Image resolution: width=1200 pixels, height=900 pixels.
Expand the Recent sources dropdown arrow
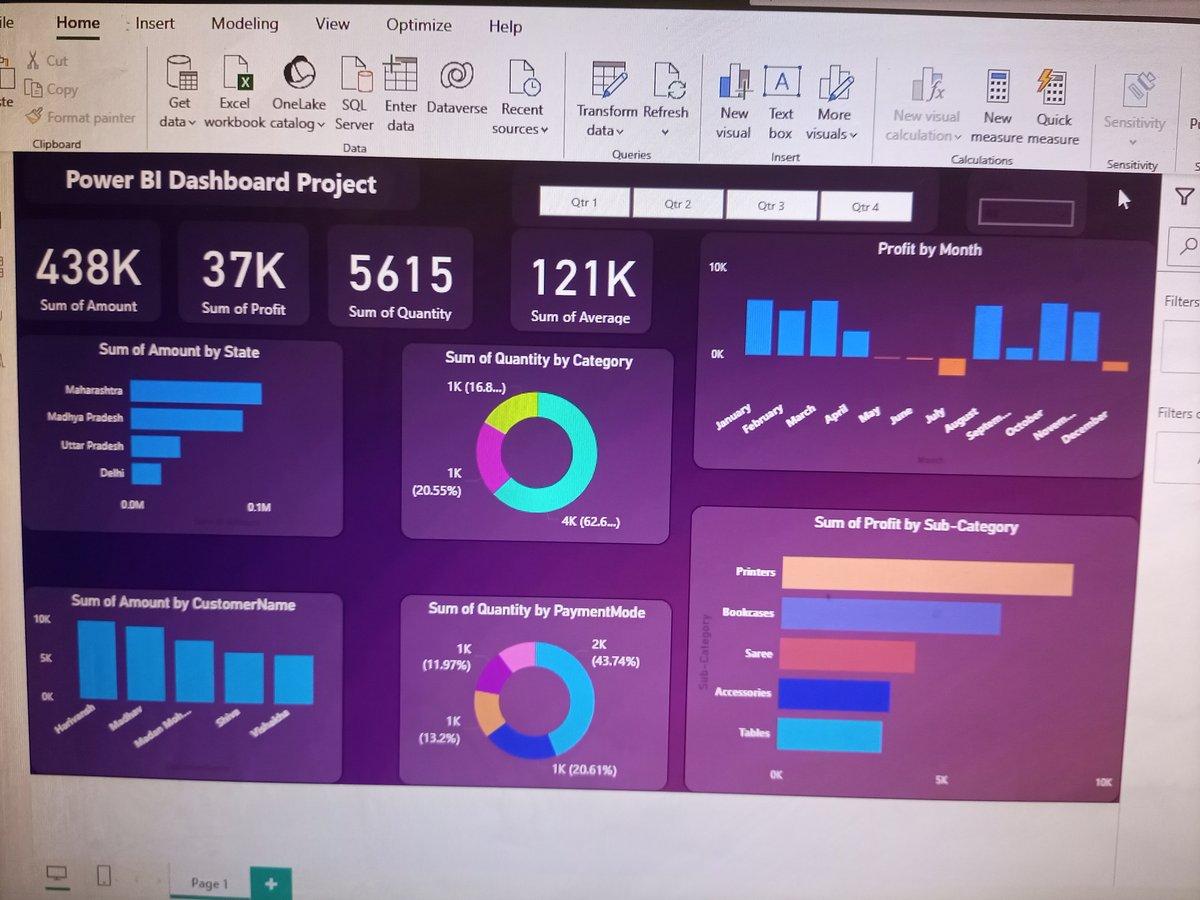coord(544,130)
